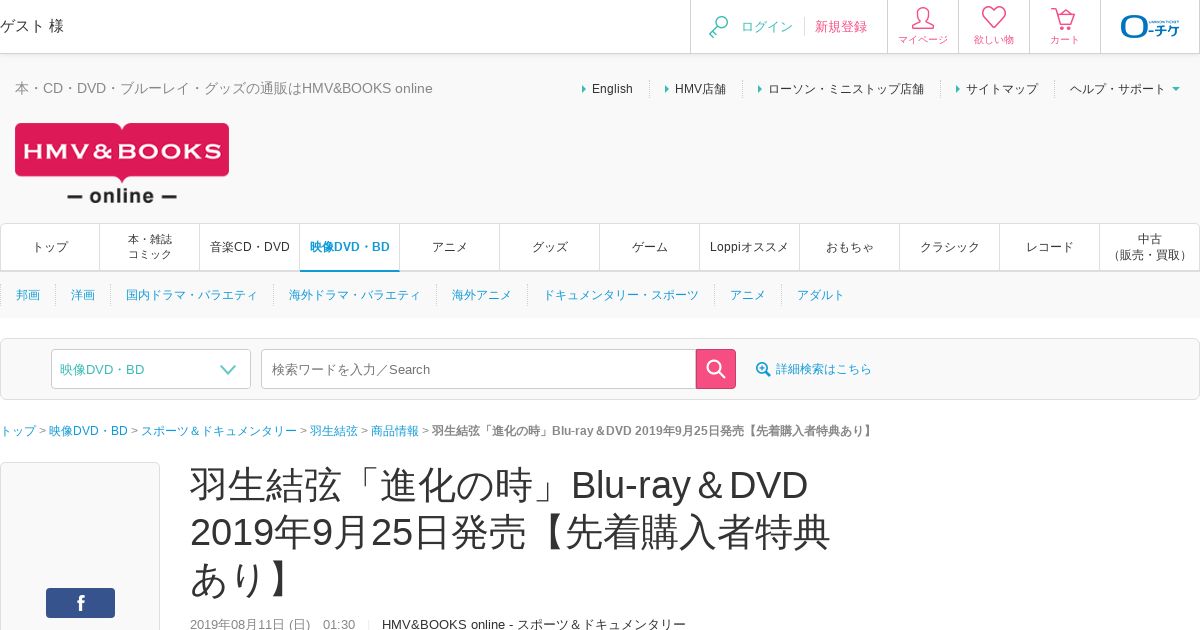Select the 本・雑誌 コミック tab
This screenshot has width=1200, height=630.
click(150, 247)
